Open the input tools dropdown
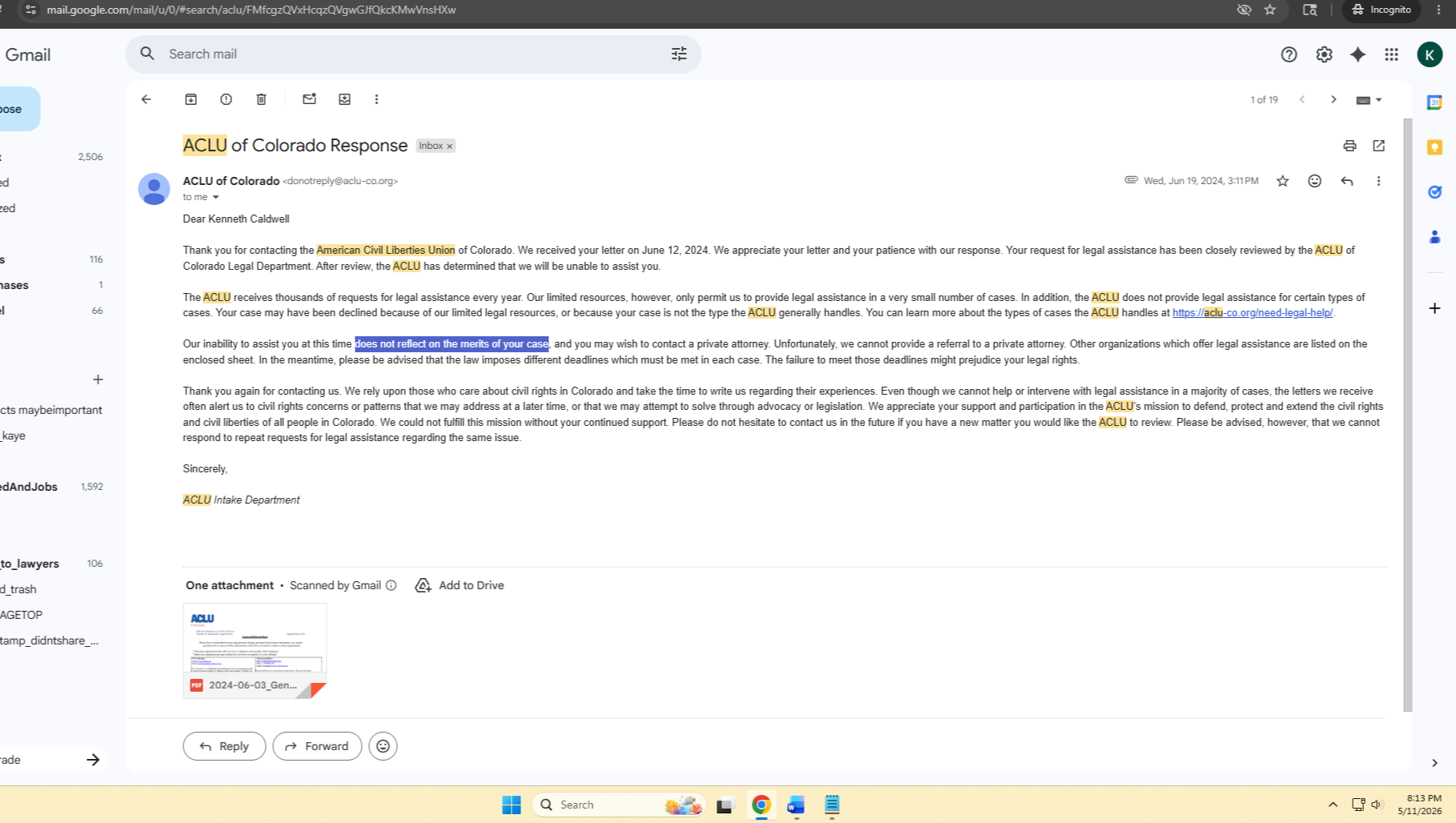The height and width of the screenshot is (823, 1456). (1369, 100)
